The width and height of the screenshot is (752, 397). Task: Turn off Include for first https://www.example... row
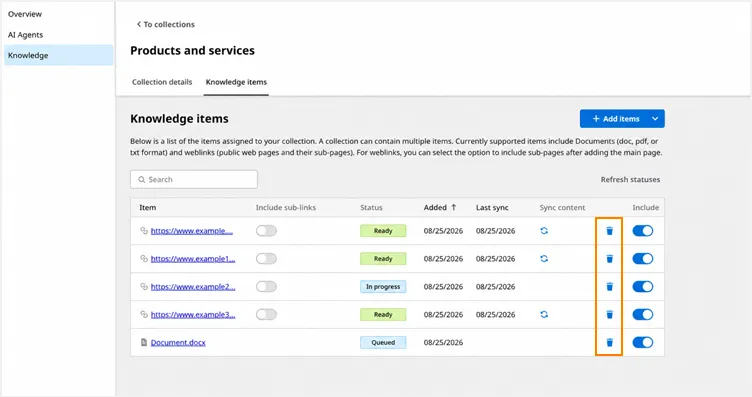coord(643,231)
